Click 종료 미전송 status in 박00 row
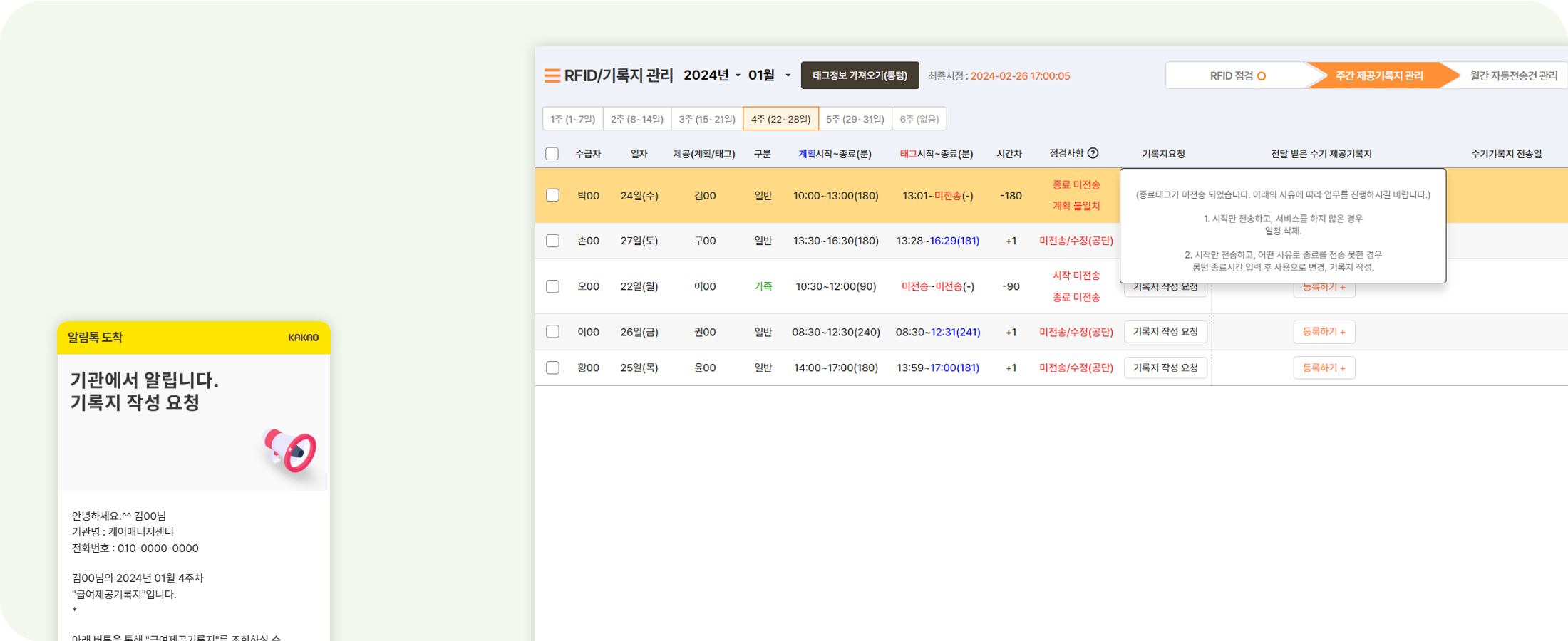Image resolution: width=1568 pixels, height=641 pixels. 1076,184
